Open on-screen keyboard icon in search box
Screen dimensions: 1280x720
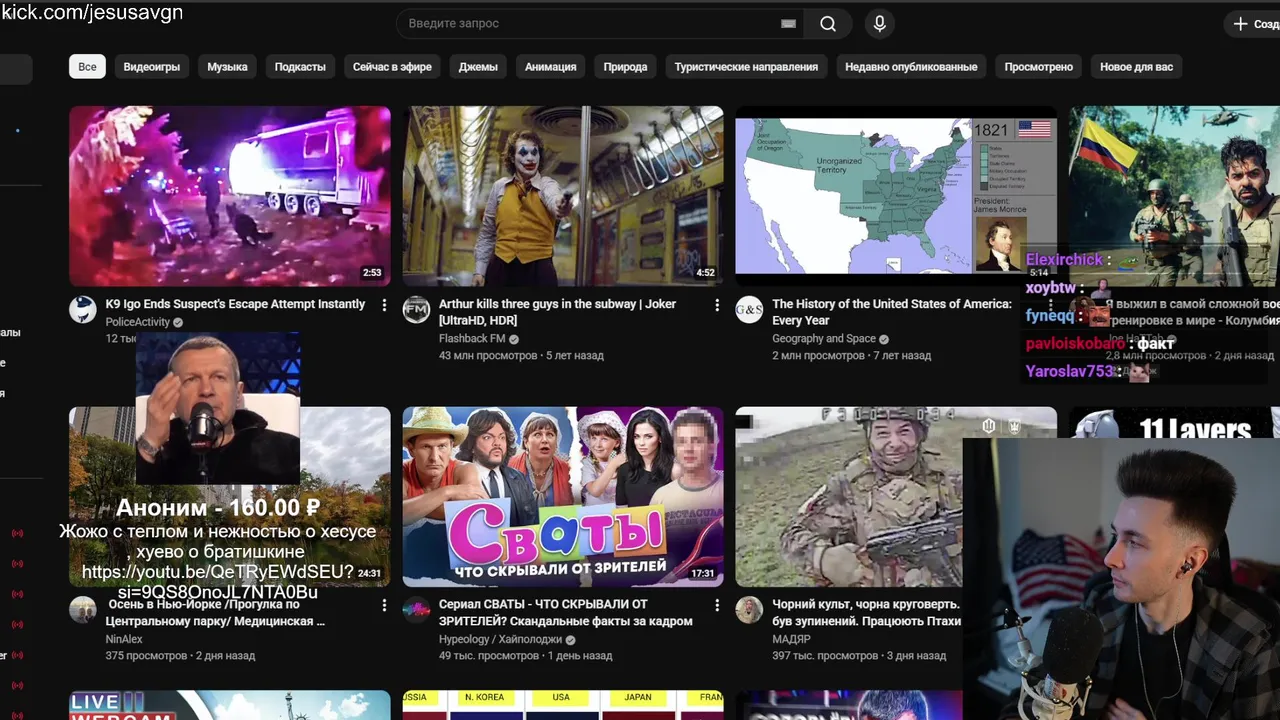click(x=789, y=24)
